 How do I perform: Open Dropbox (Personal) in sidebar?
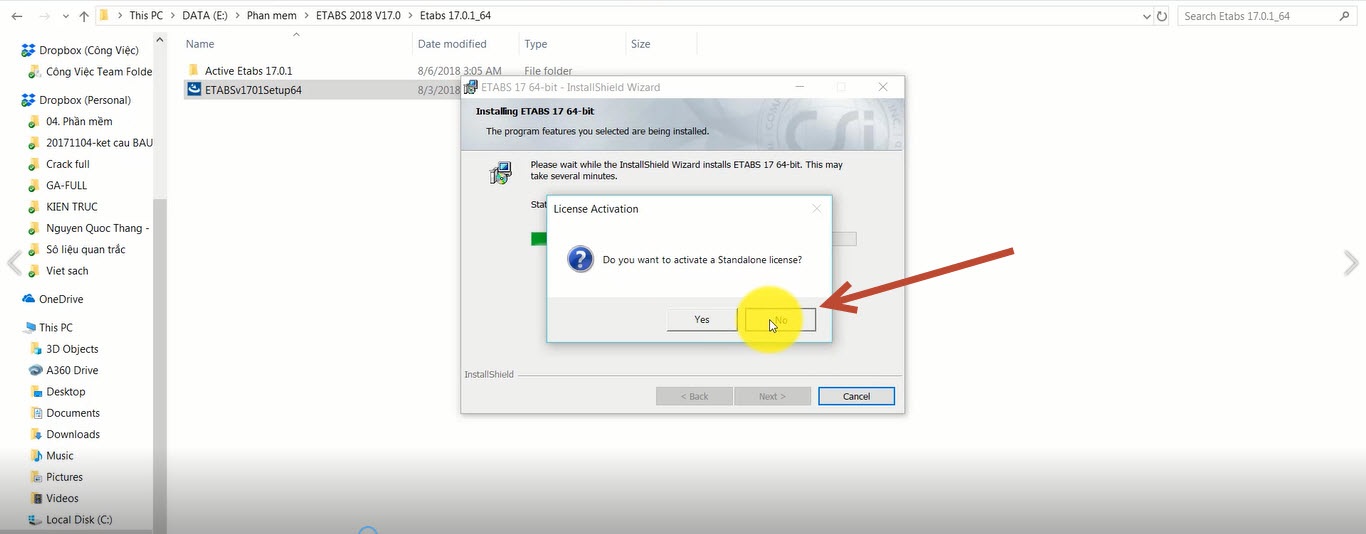pyautogui.click(x=85, y=100)
